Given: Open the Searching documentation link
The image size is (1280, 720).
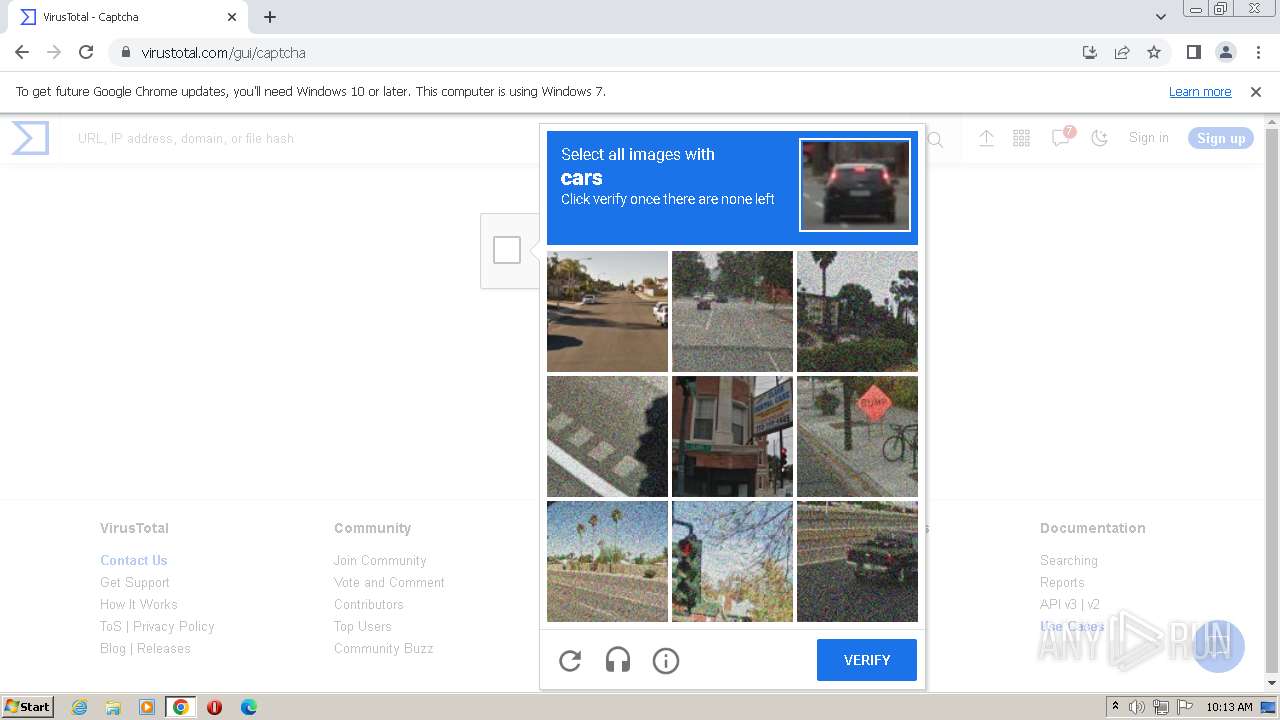Looking at the screenshot, I should 1069,560.
